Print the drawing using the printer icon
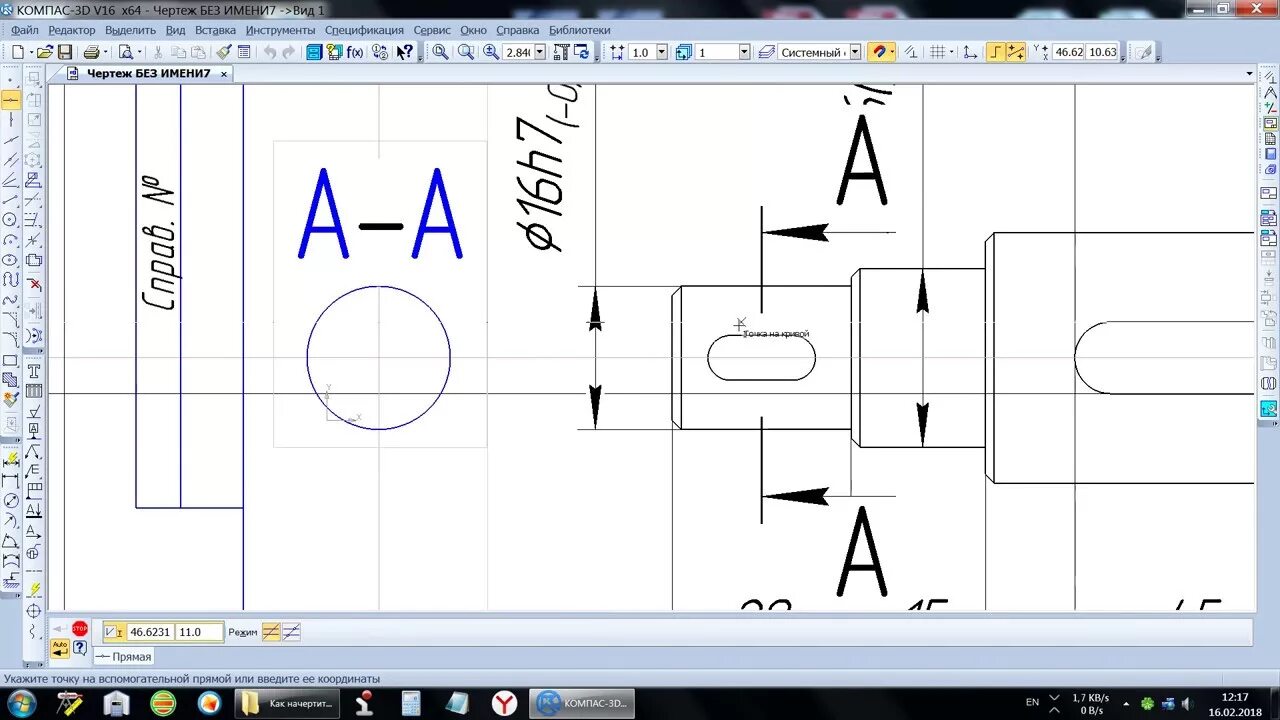 tap(92, 52)
